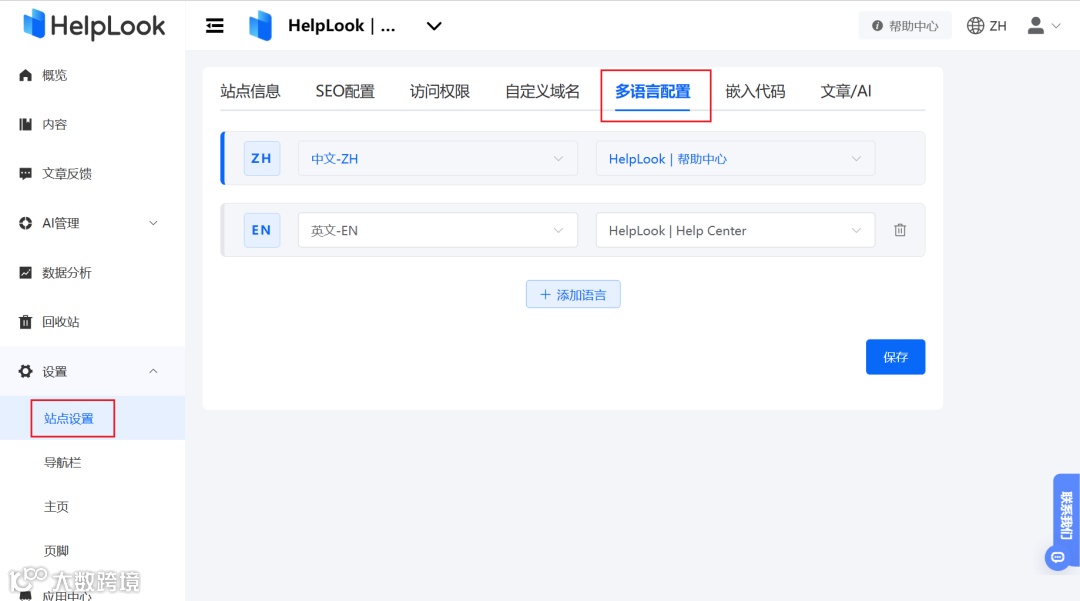1080x601 pixels.
Task: Delete the English language row via trash icon
Action: click(899, 230)
